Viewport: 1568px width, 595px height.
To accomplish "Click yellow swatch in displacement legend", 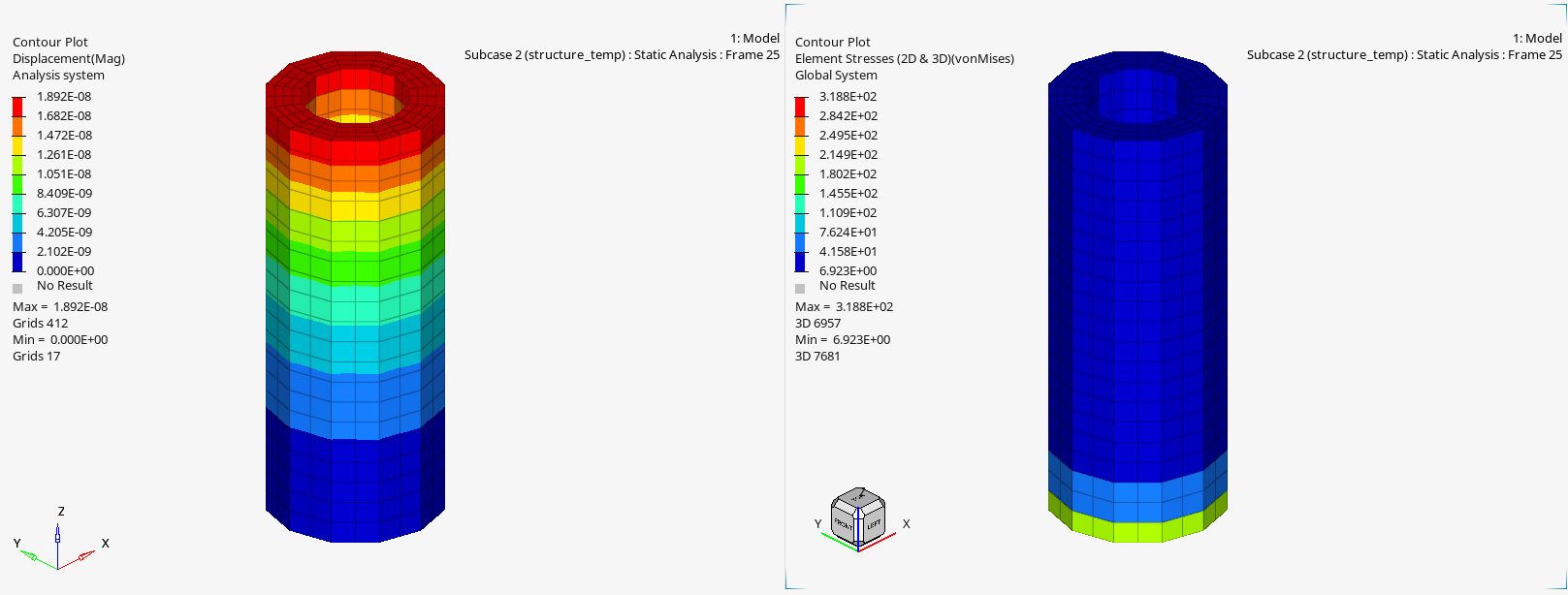I will [x=18, y=144].
